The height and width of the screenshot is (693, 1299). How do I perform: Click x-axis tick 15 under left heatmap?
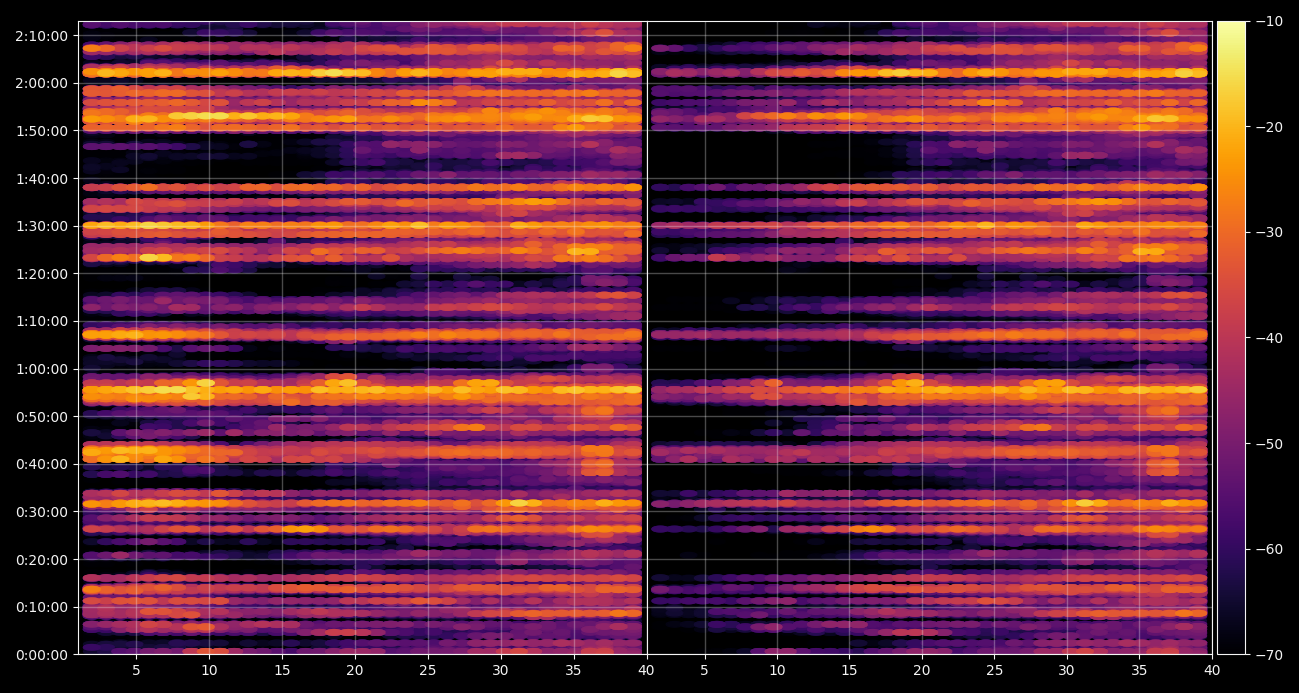pyautogui.click(x=282, y=670)
